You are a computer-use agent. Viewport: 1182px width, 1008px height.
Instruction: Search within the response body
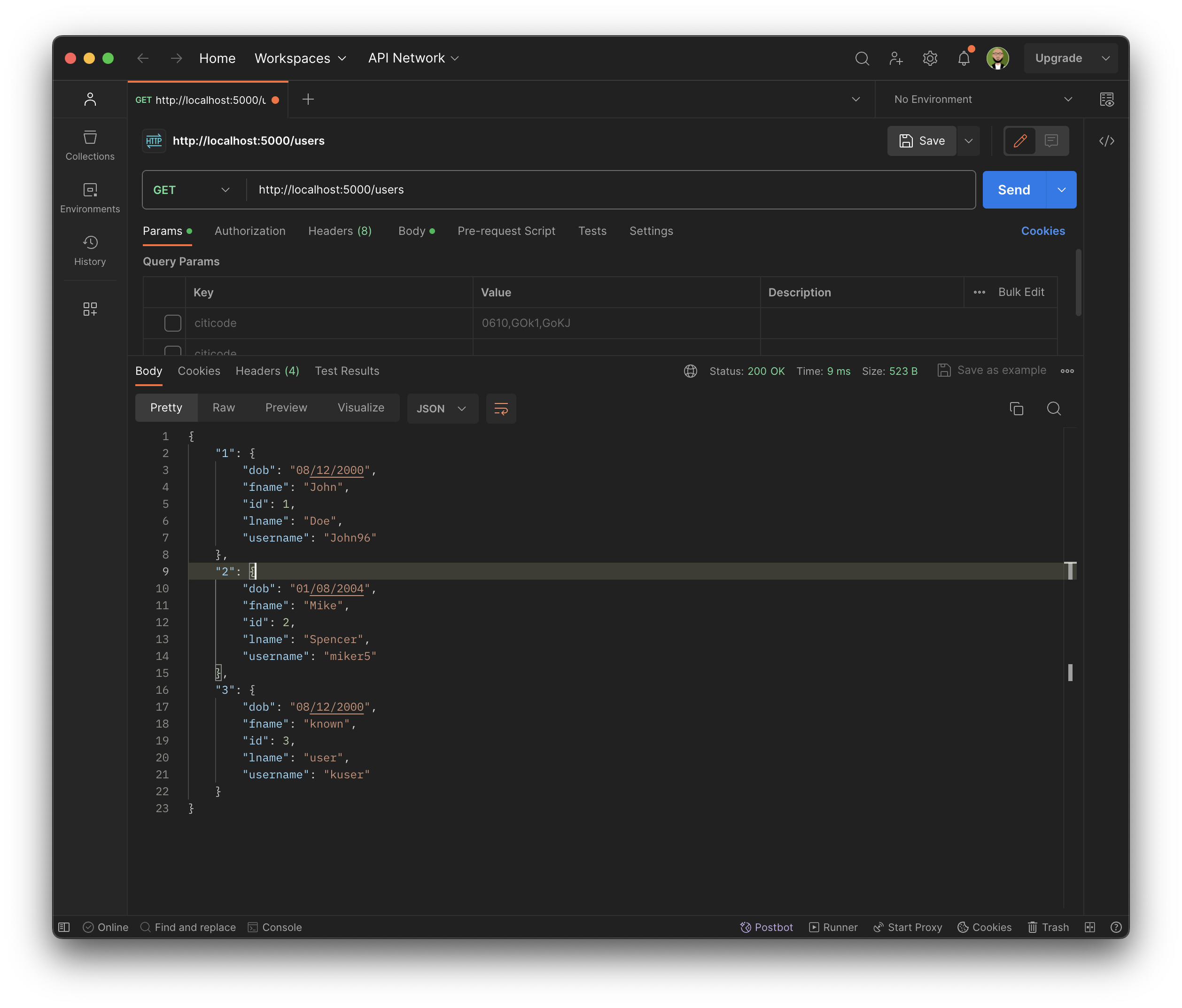[1054, 409]
